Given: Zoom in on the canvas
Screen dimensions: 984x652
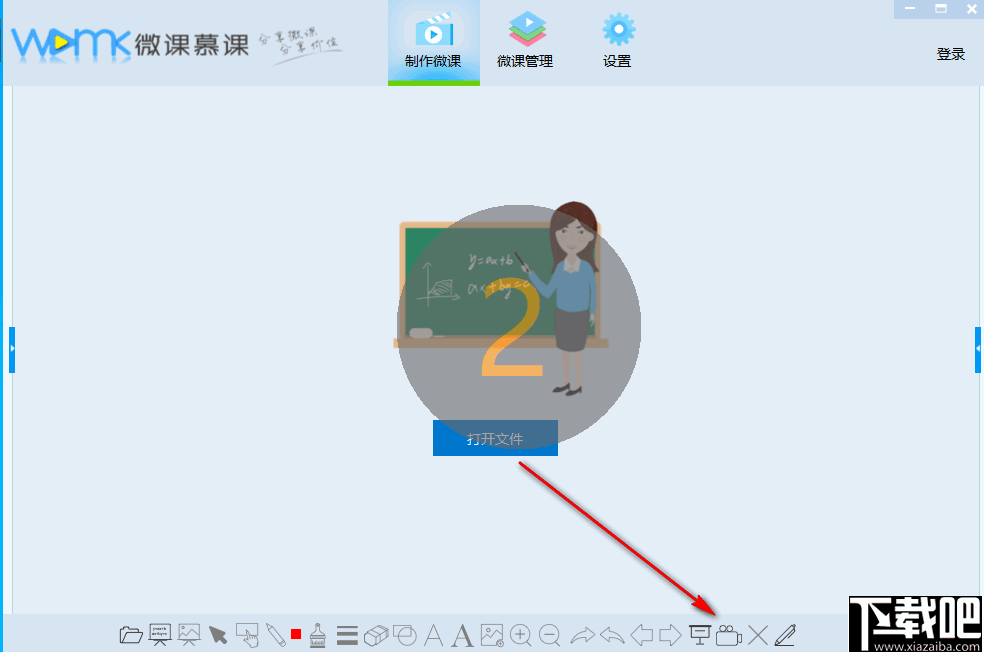Looking at the screenshot, I should tap(522, 635).
